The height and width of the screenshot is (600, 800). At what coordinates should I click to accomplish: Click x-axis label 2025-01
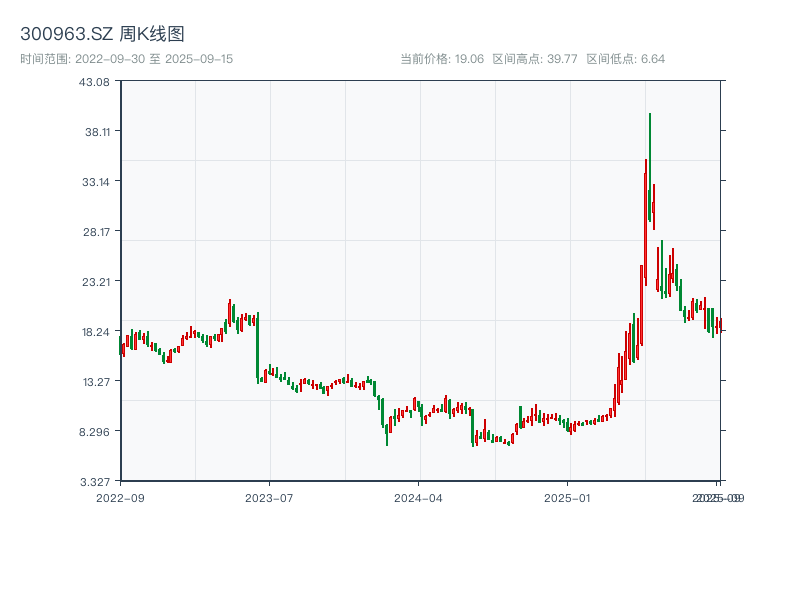coord(567,498)
